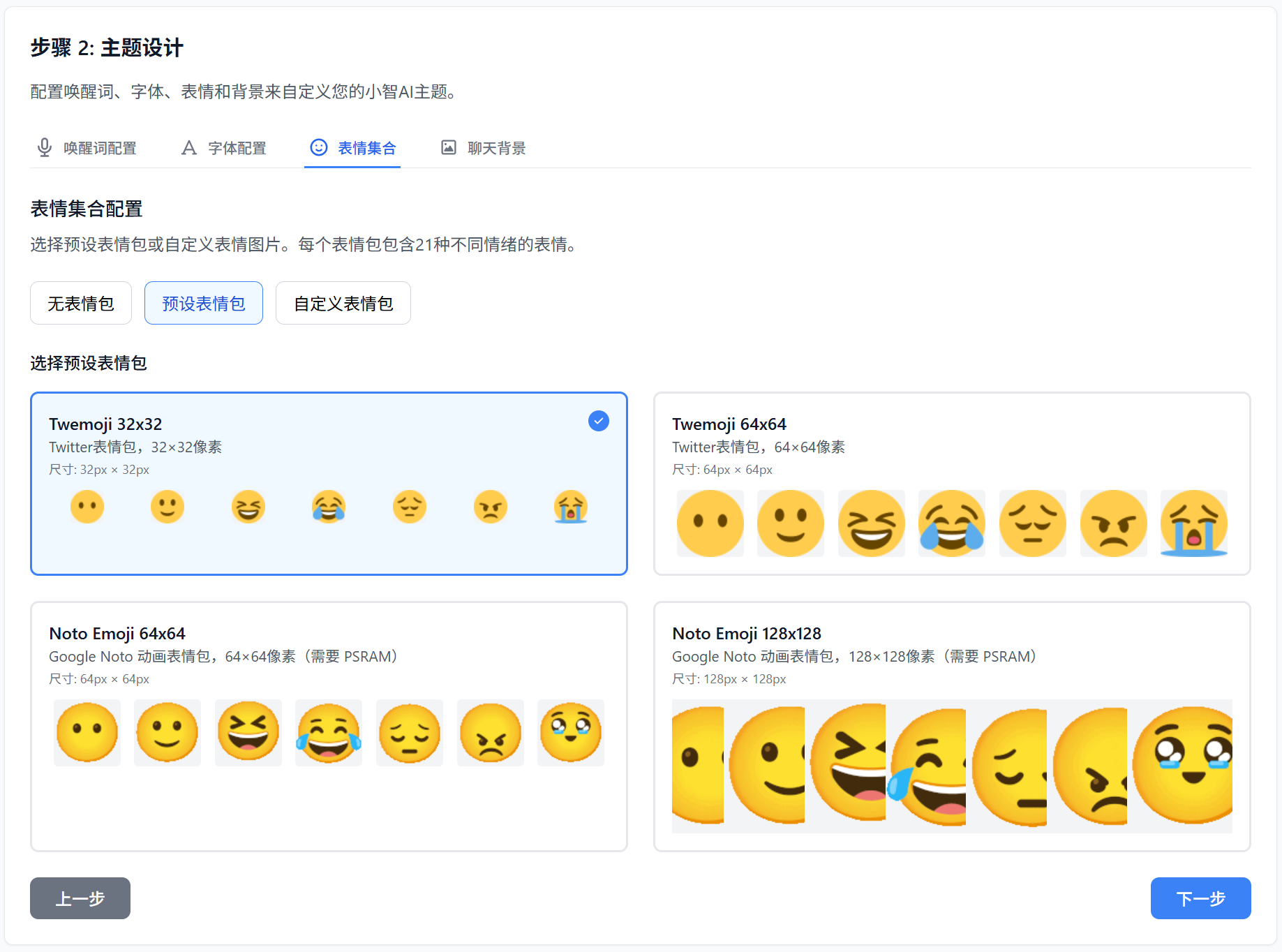Image resolution: width=1282 pixels, height=952 pixels.
Task: Click tears of joy face in Noto Emoji 128x128
Action: tap(927, 765)
